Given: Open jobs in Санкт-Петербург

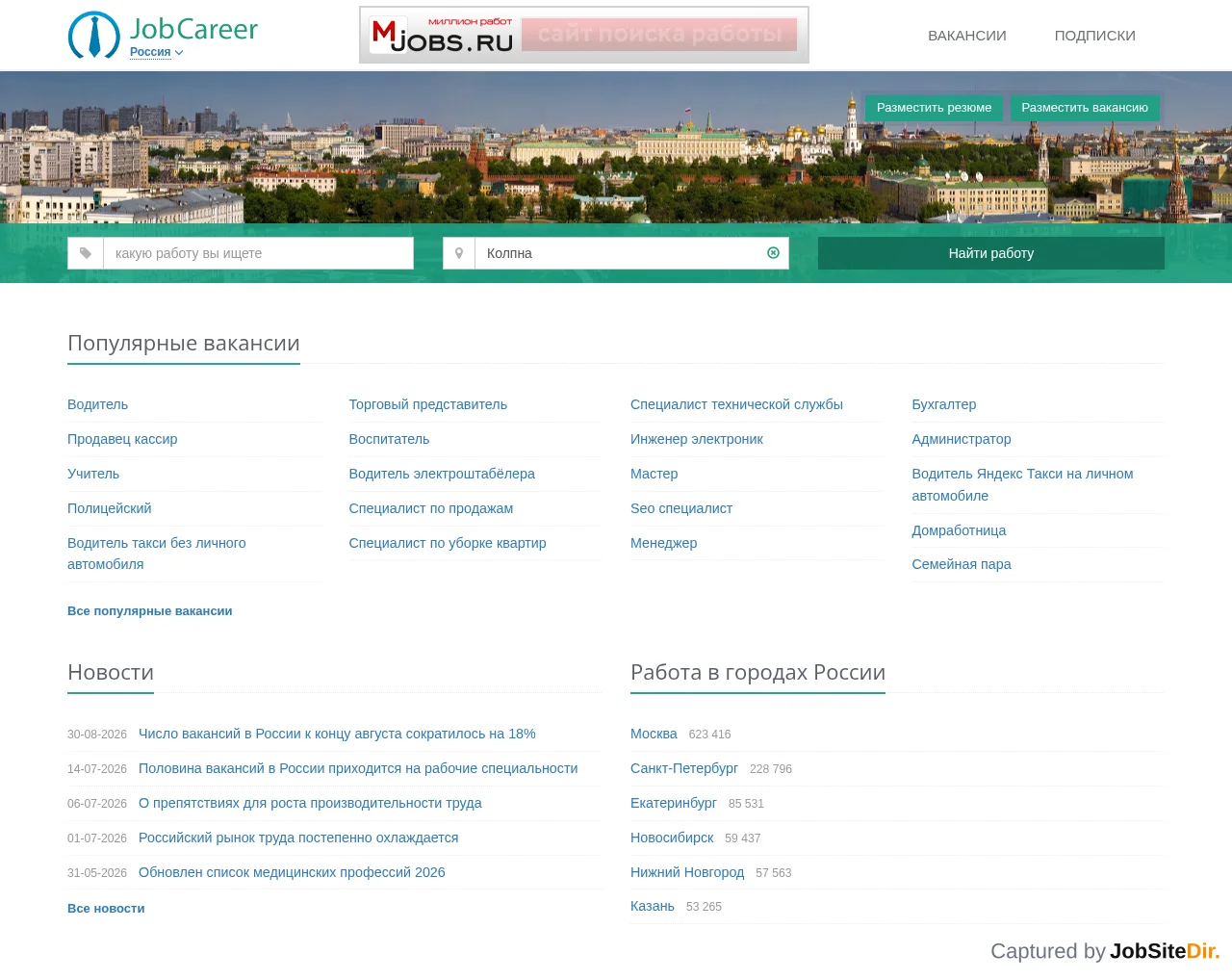Looking at the screenshot, I should [x=684, y=768].
